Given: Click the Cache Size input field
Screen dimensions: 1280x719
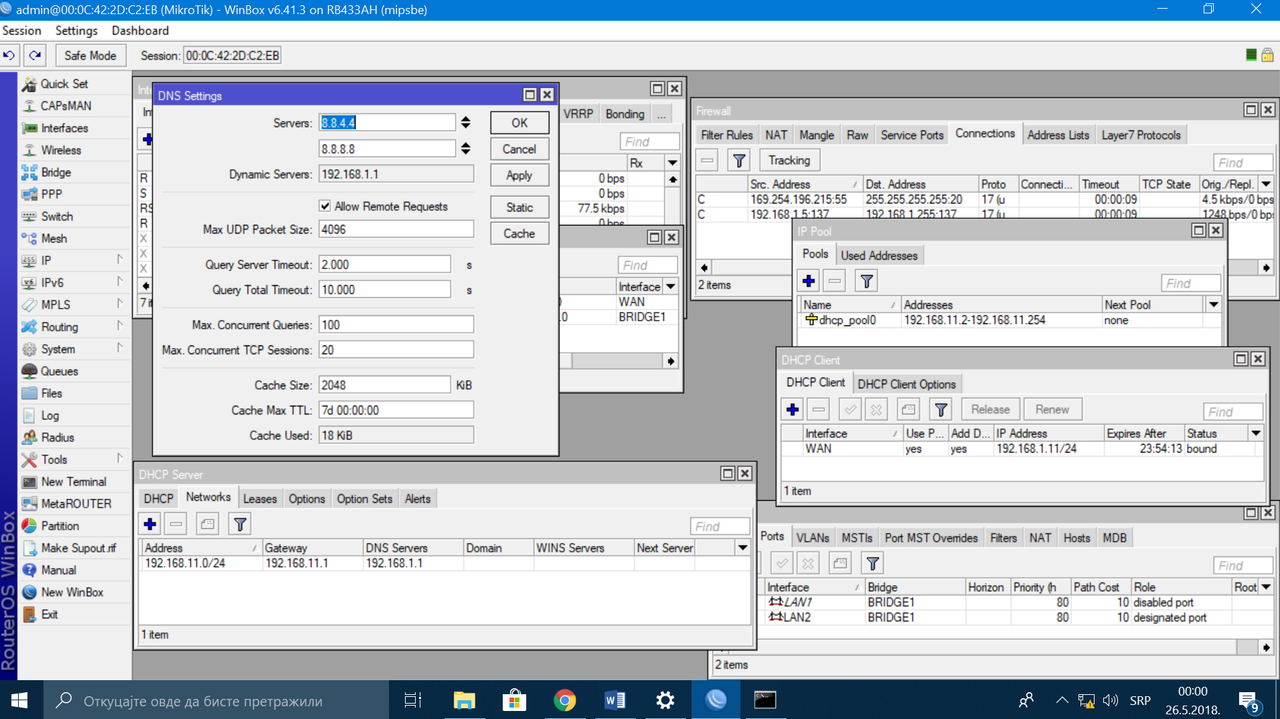Looking at the screenshot, I should tap(384, 385).
